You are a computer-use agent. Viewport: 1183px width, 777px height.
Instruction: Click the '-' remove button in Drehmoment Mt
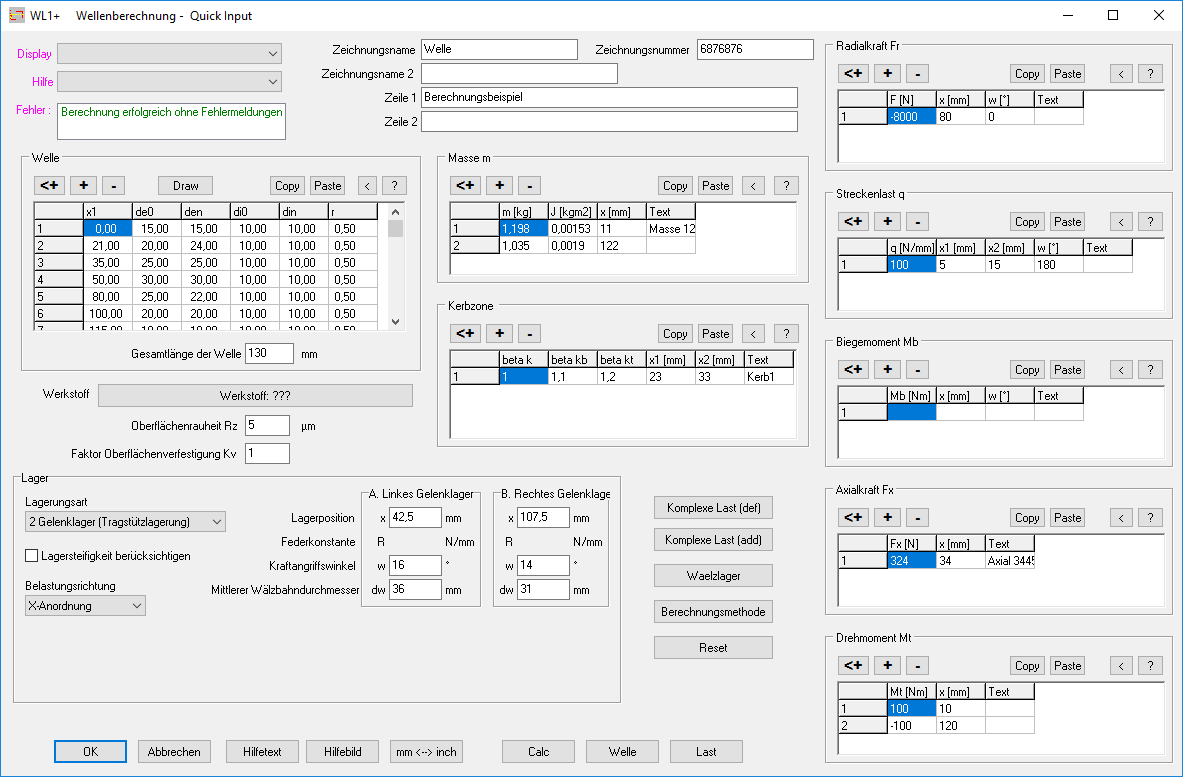(x=917, y=665)
